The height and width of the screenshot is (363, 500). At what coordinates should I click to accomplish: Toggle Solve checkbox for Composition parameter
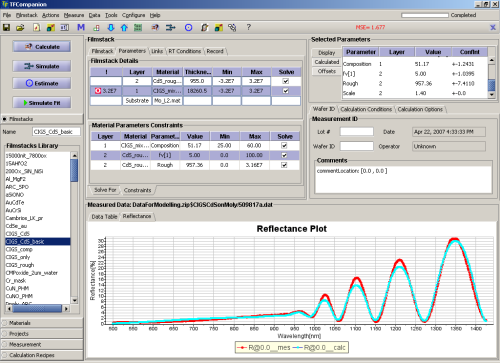[x=284, y=145]
